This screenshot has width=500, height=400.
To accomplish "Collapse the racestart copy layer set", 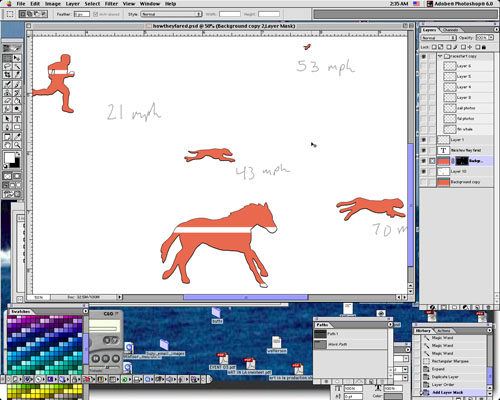I will [x=440, y=56].
